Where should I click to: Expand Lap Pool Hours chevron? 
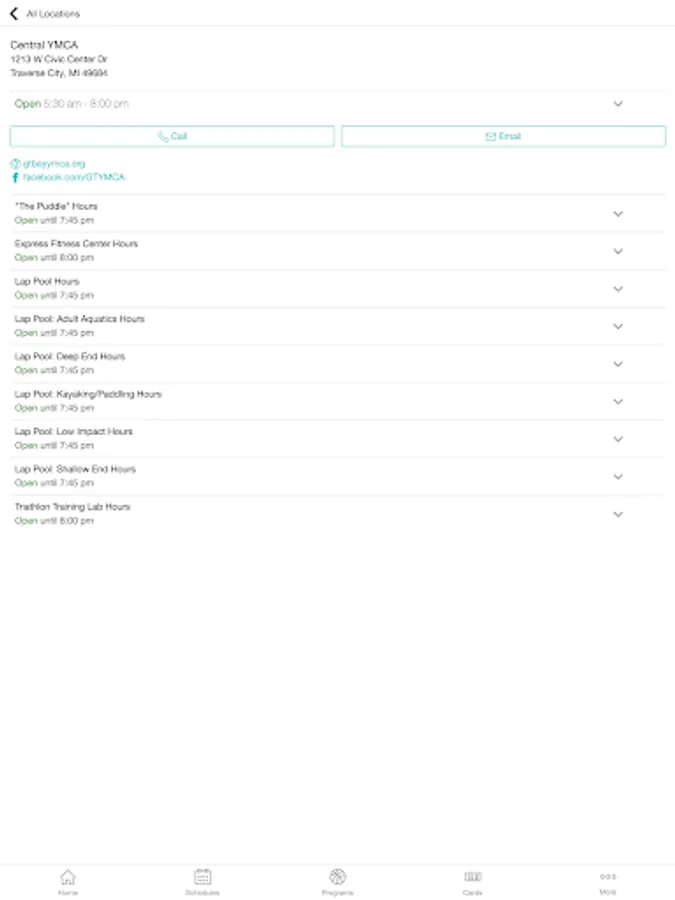tap(618, 289)
